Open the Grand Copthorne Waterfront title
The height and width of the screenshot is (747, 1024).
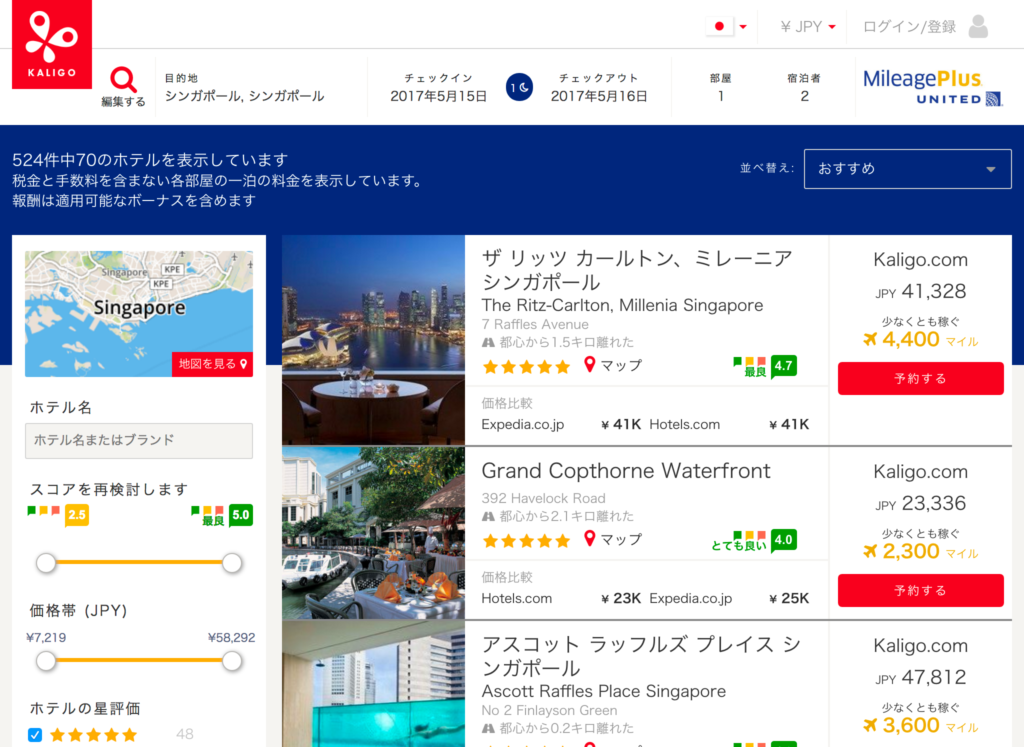pyautogui.click(x=626, y=471)
